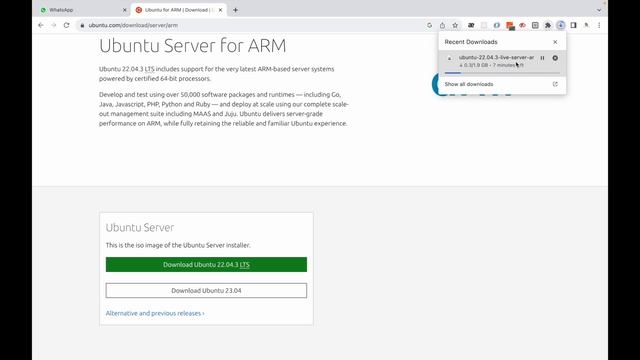Screen dimensions: 640x360
Task: Click the ubuntu-22.04.3-live-server file name
Action: [496, 58]
